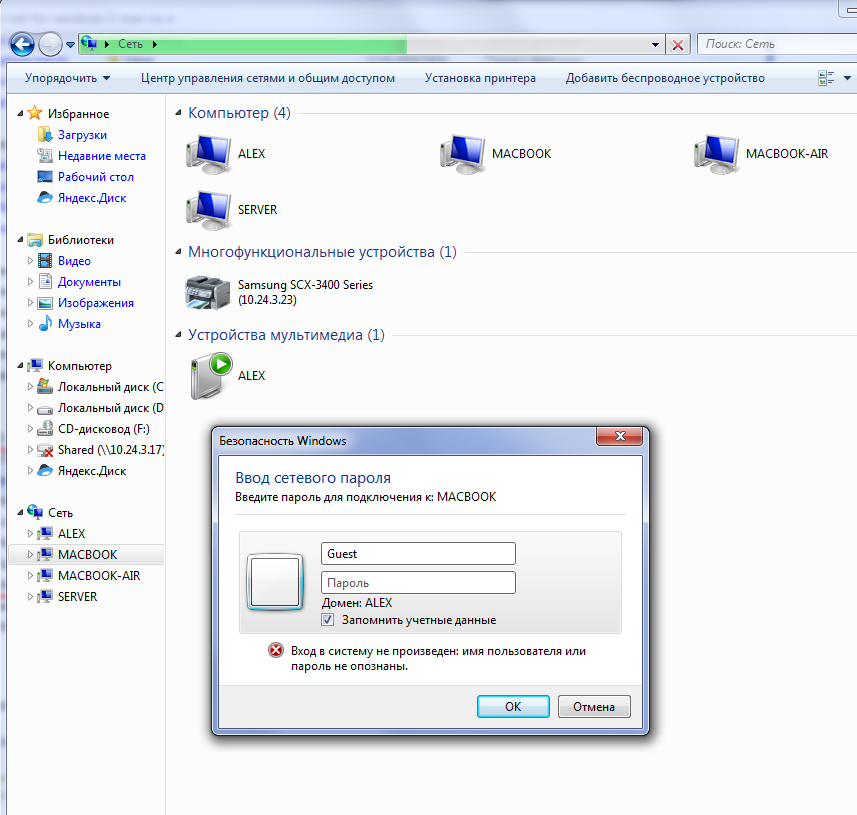
Task: Open the address bar history dropdown arrow
Action: pyautogui.click(x=655, y=45)
